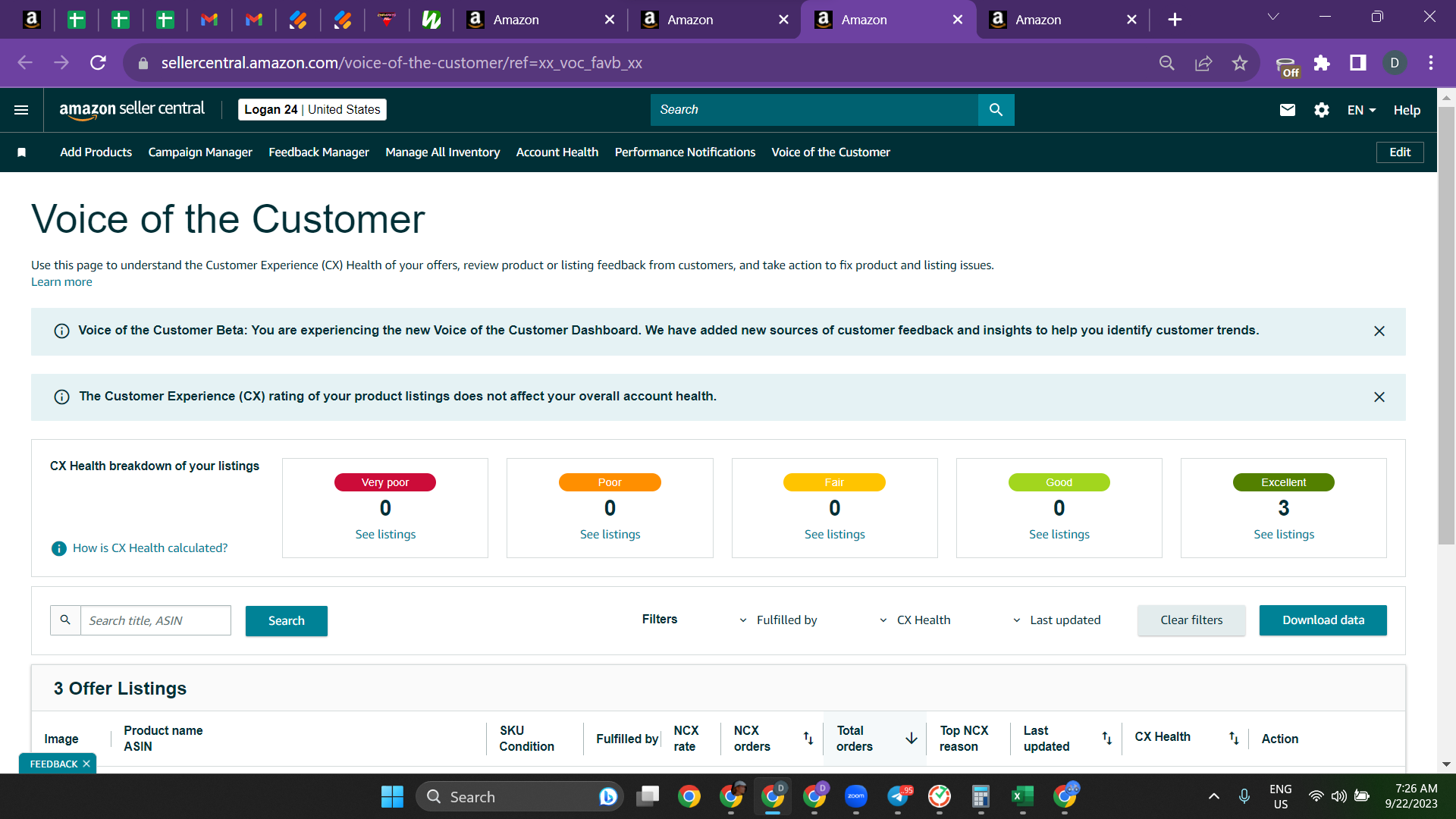Viewport: 1456px width, 819px height.
Task: Click the magnifier search button in header
Action: point(996,110)
